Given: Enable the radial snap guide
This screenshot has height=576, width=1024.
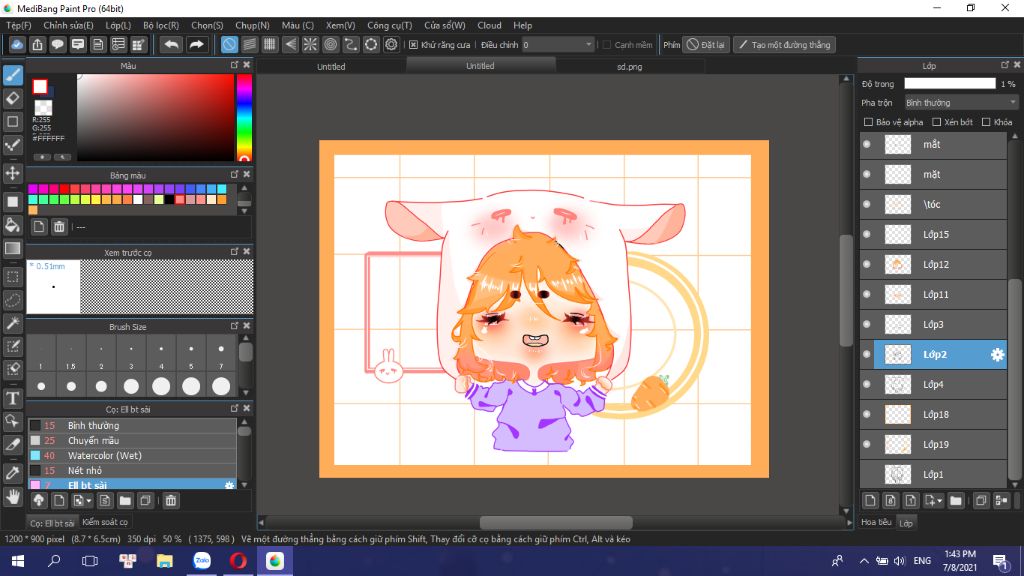Looking at the screenshot, I should 310,44.
